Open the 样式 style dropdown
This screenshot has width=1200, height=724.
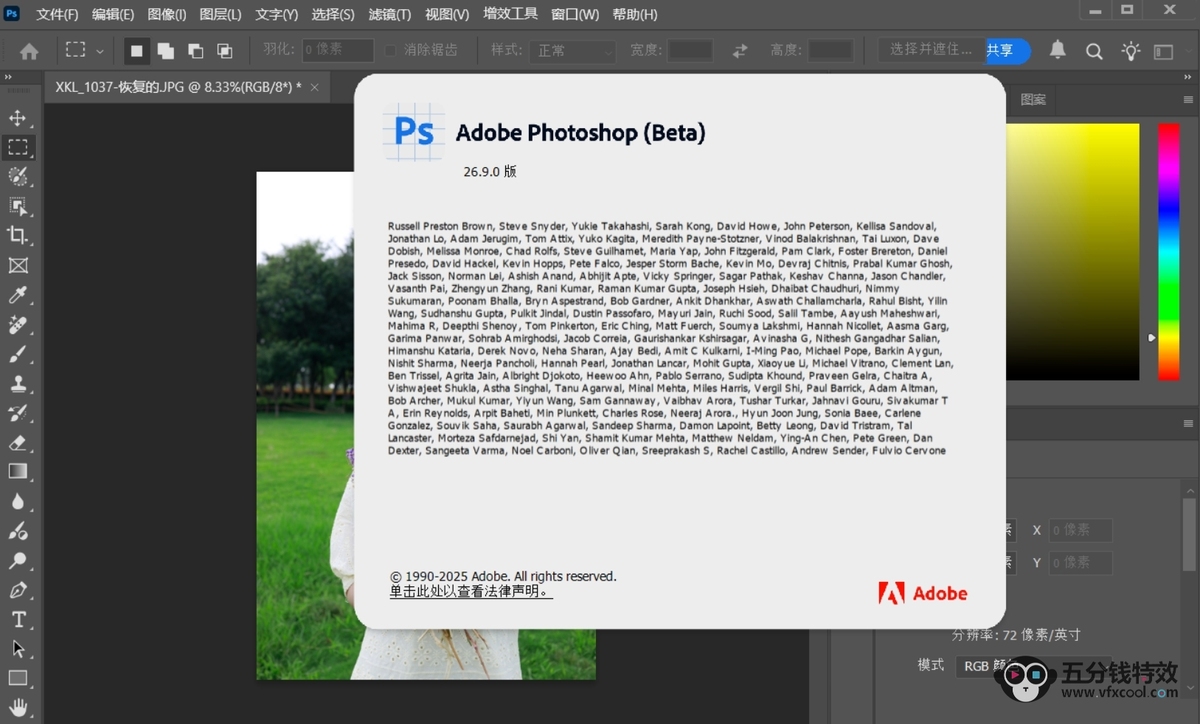pos(575,50)
